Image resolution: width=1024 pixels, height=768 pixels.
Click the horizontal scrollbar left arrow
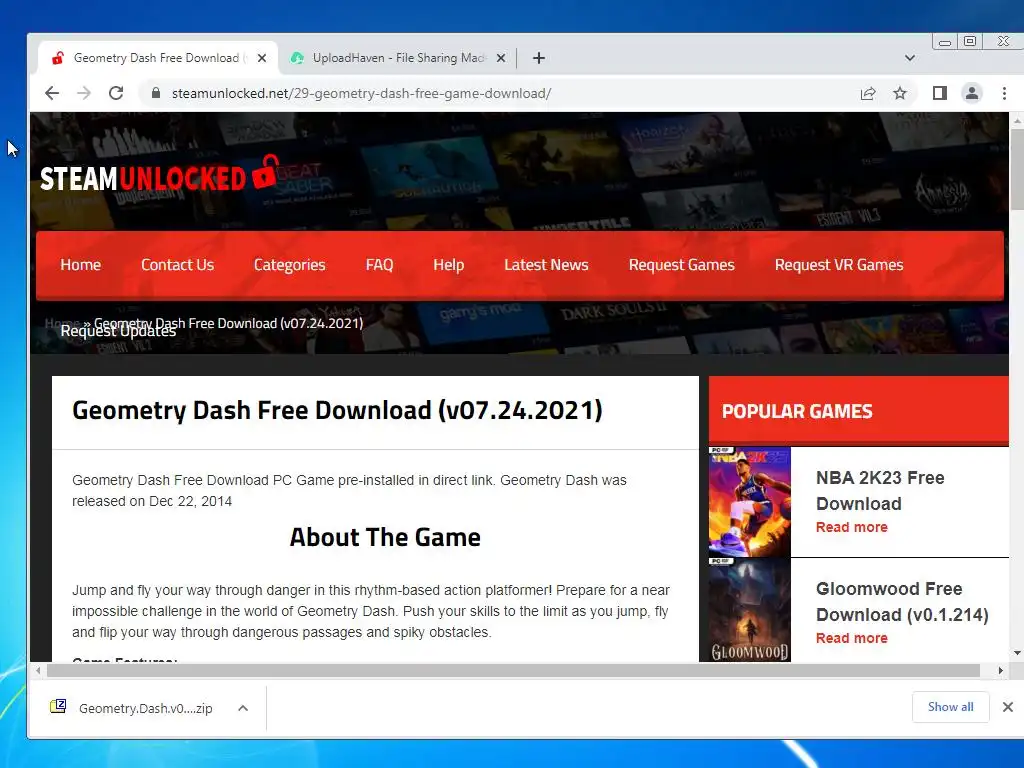38,670
